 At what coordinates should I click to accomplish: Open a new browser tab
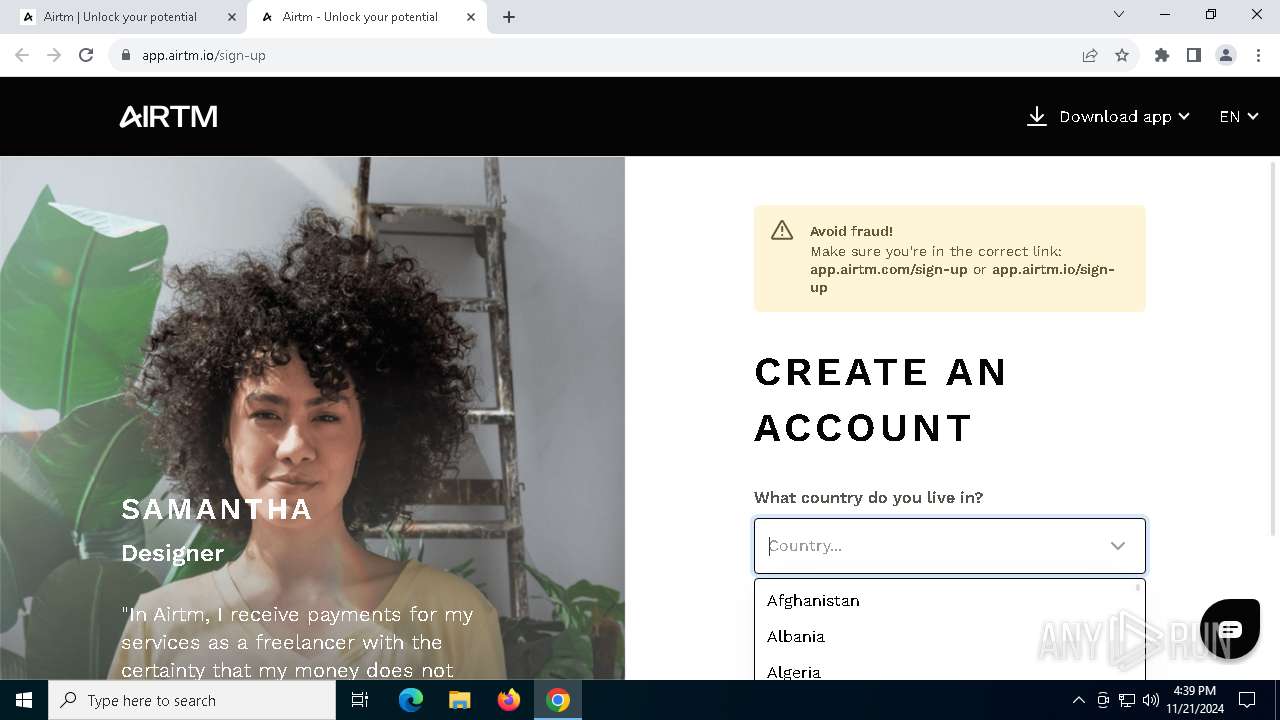coord(509,17)
